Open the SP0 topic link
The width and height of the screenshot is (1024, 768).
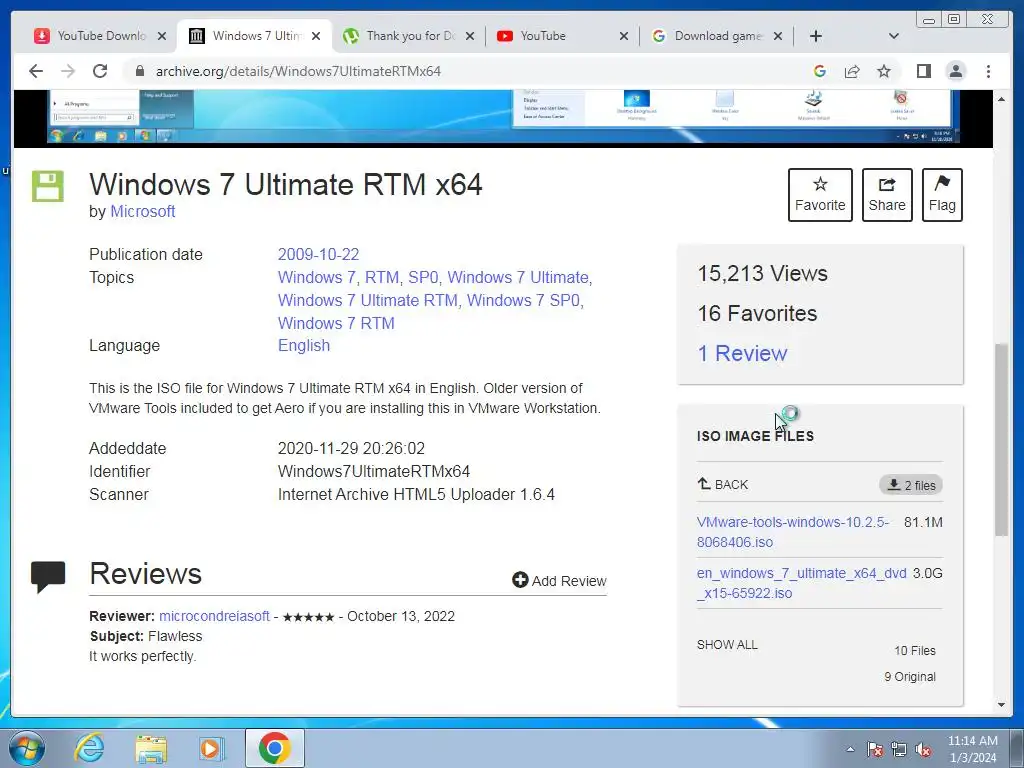tap(423, 278)
